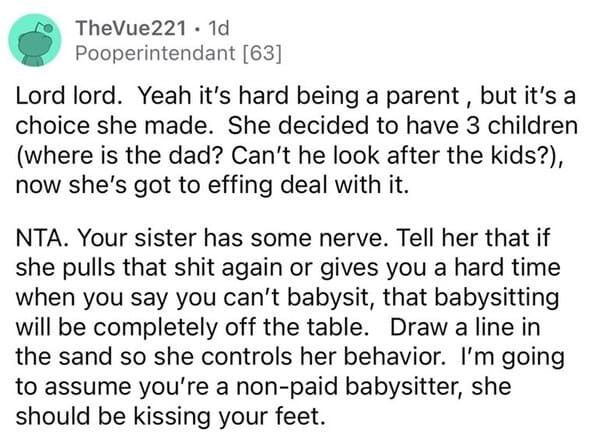Open the TheVue221 username profile link

(x=131, y=28)
